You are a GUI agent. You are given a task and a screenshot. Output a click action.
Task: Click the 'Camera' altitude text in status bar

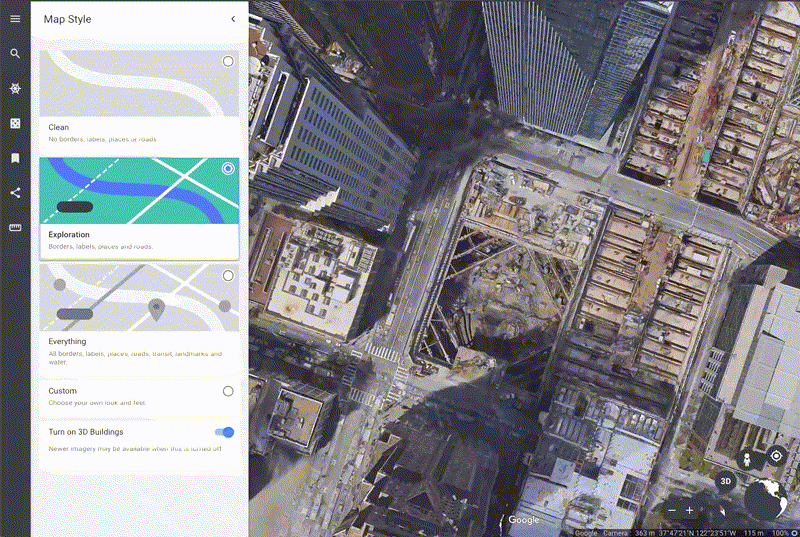pos(615,533)
